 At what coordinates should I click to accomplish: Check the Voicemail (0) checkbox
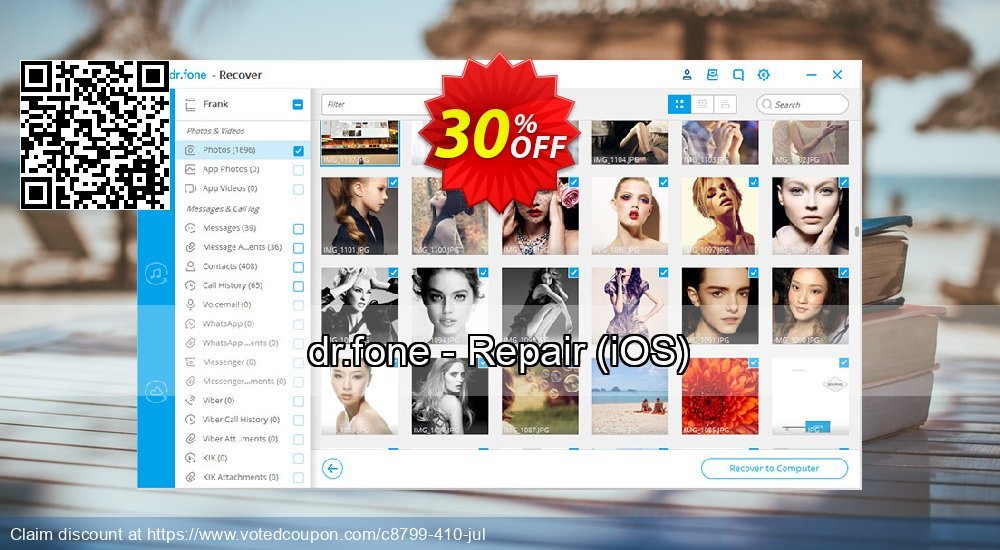tap(298, 305)
